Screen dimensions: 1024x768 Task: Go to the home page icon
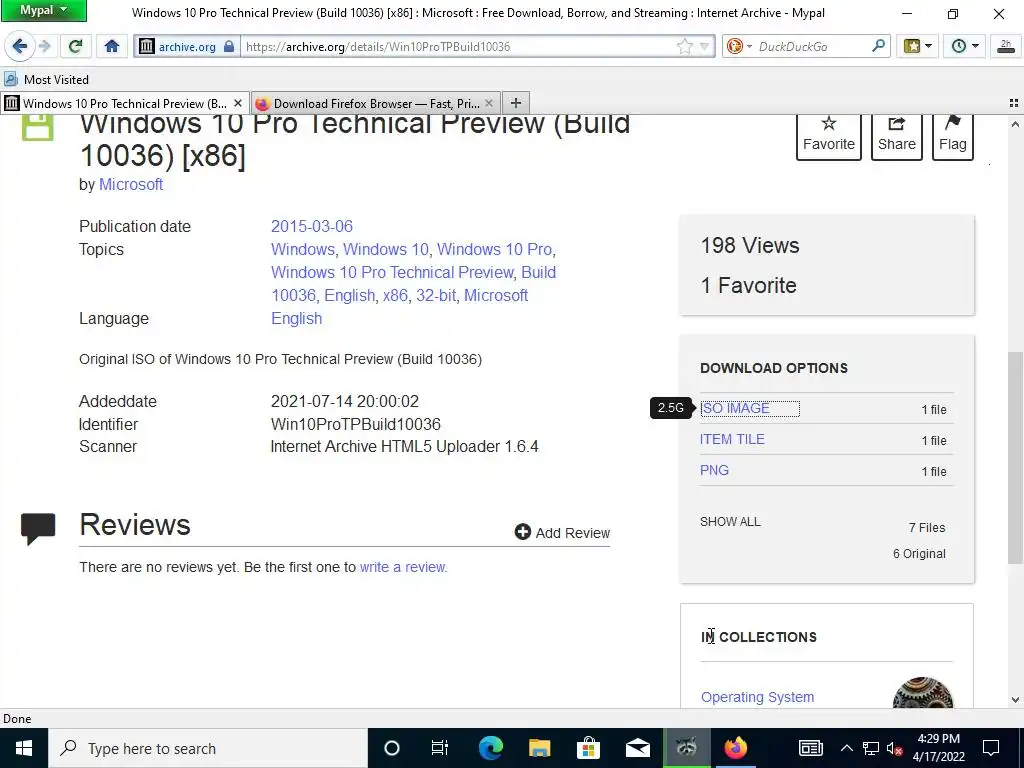(112, 46)
